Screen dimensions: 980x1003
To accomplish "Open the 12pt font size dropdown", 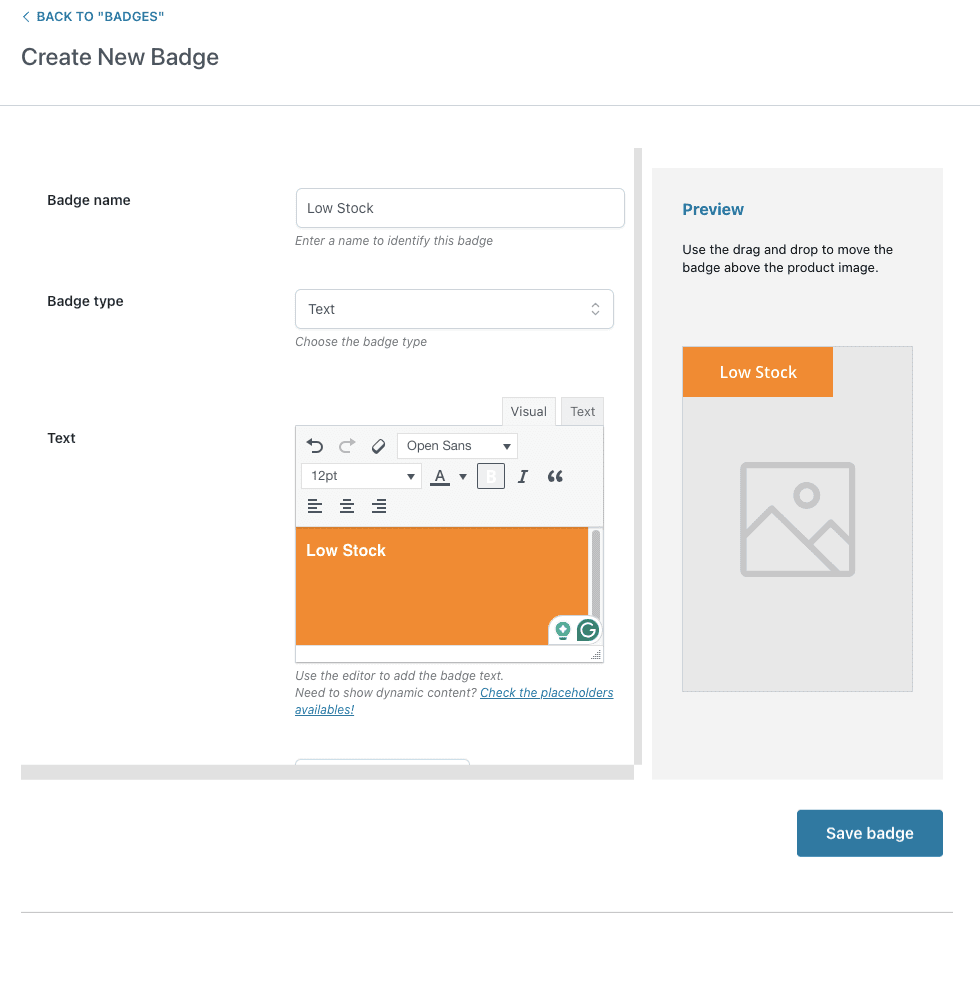I will [361, 476].
